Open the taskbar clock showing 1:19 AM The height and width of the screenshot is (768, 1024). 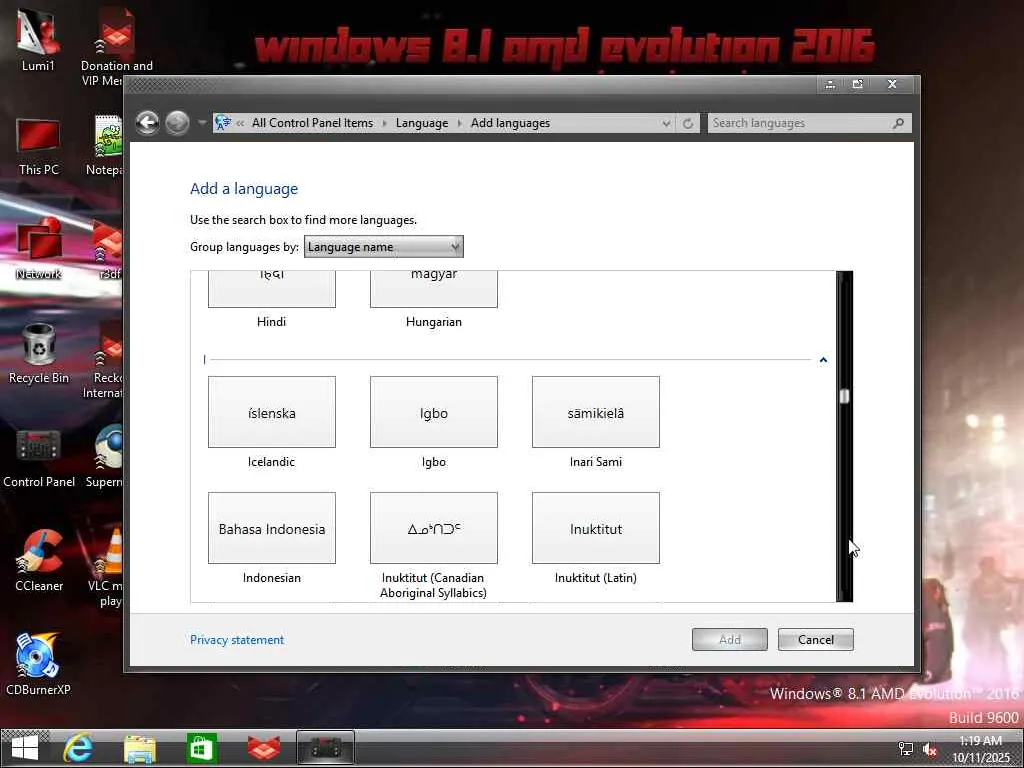981,749
